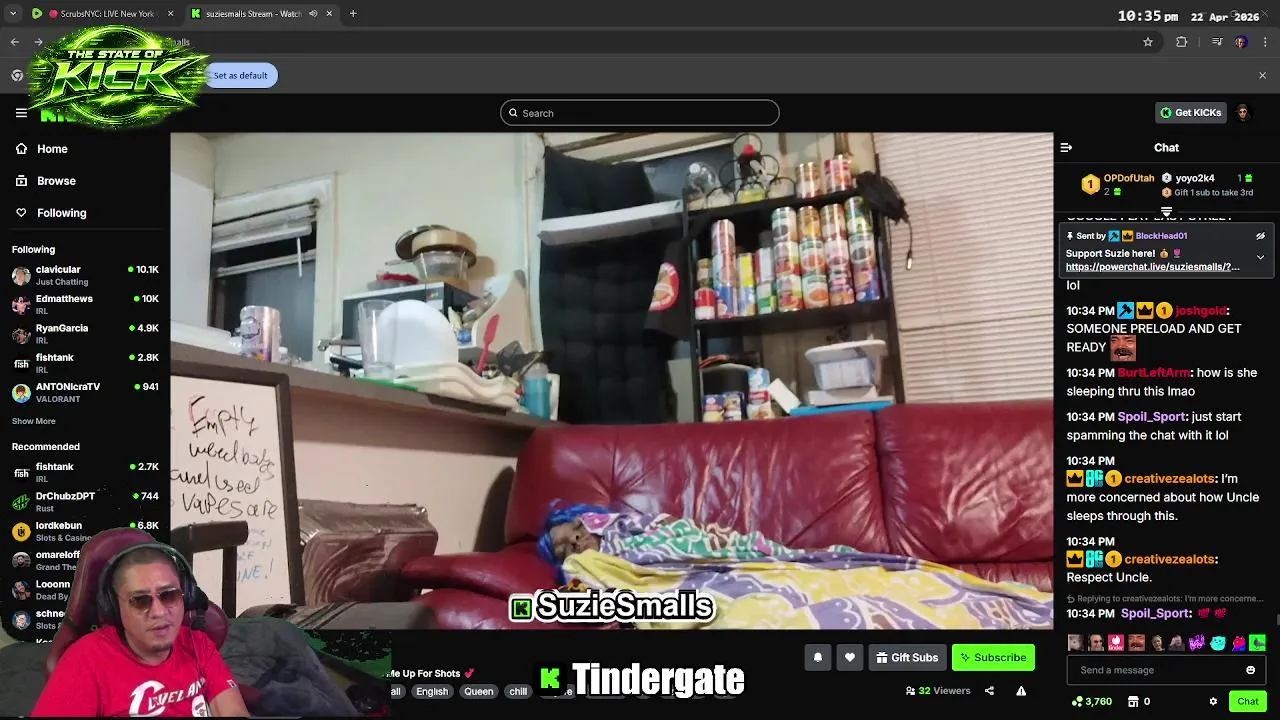
Task: Open browser media control icon
Action: click(1217, 42)
